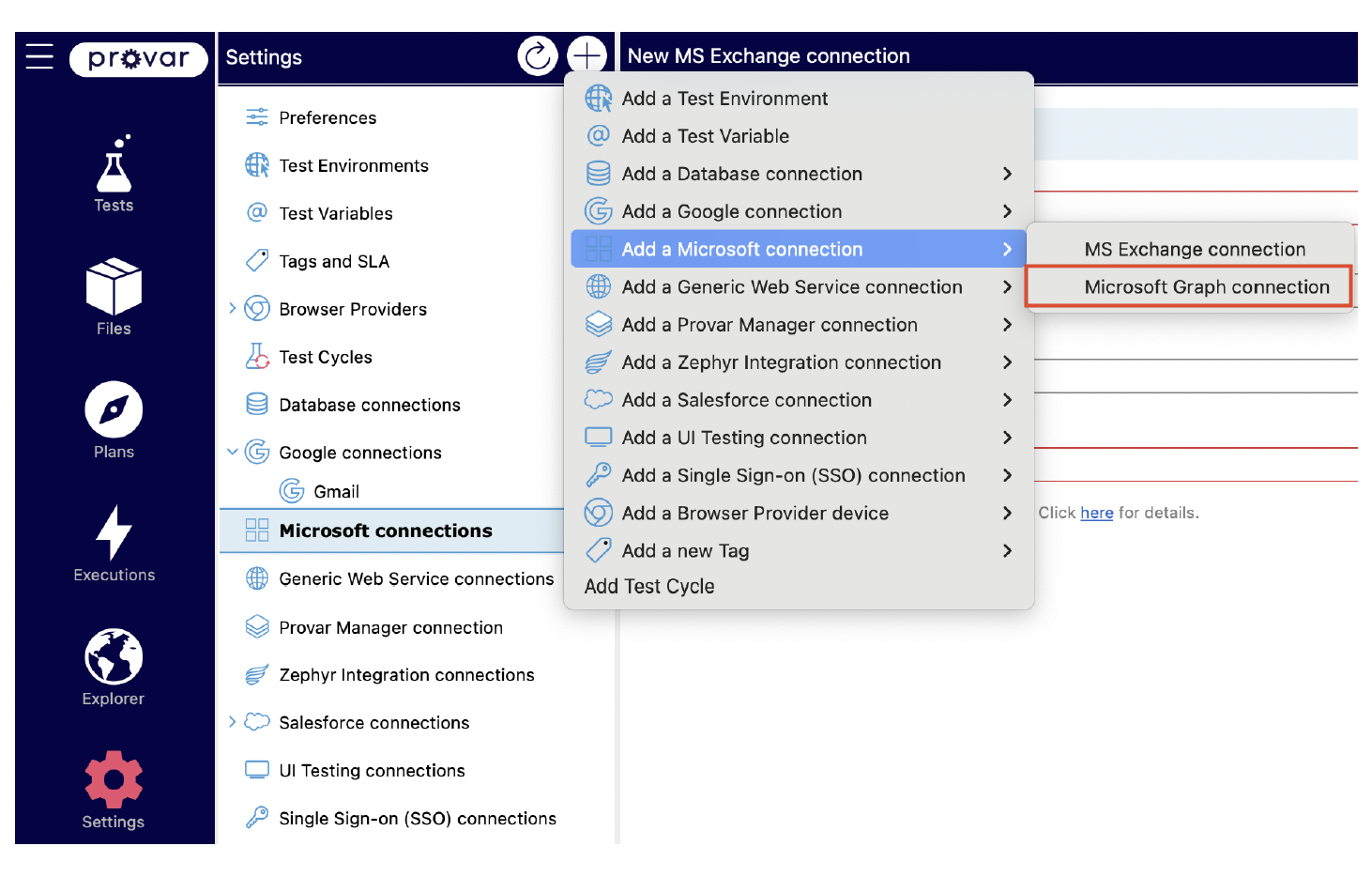Open the Files box icon

[114, 286]
